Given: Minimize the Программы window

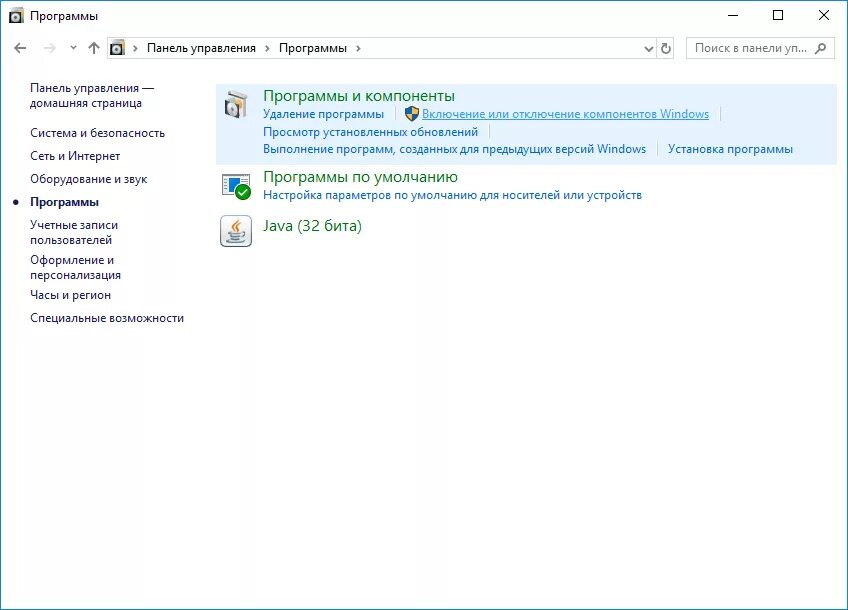Looking at the screenshot, I should [733, 15].
